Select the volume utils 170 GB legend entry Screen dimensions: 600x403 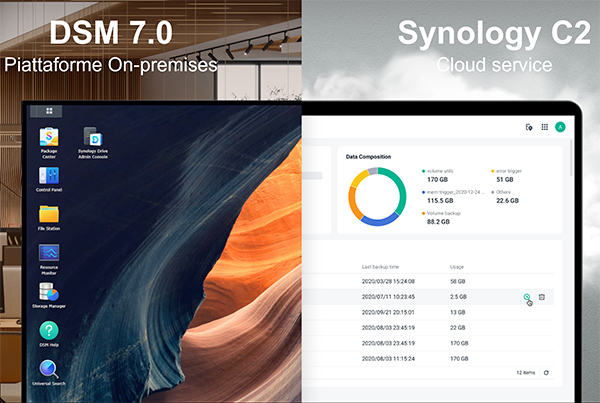pos(438,175)
